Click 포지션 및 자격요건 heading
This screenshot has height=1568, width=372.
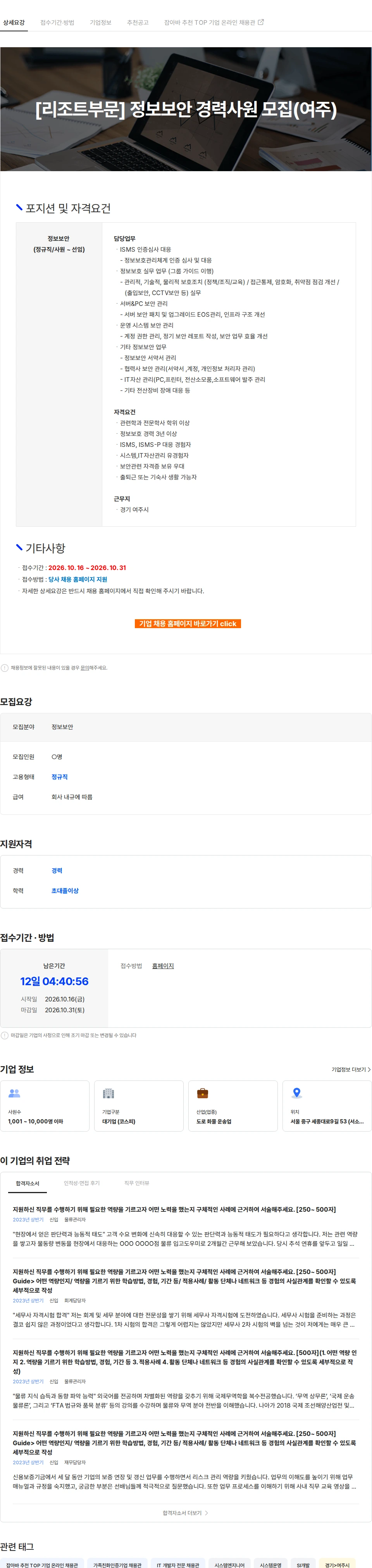point(67,208)
